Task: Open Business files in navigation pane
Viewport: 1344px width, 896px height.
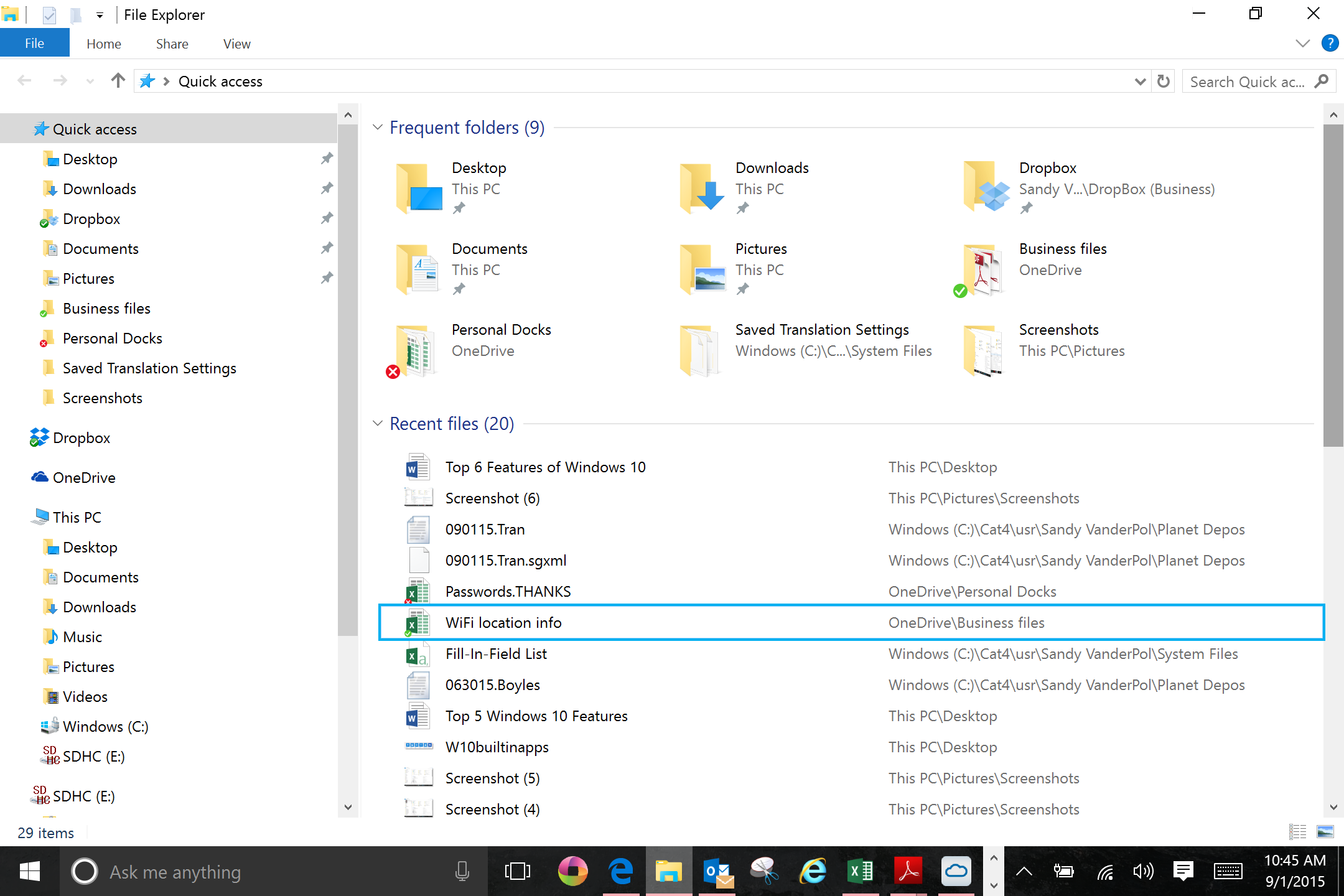Action: 106,308
